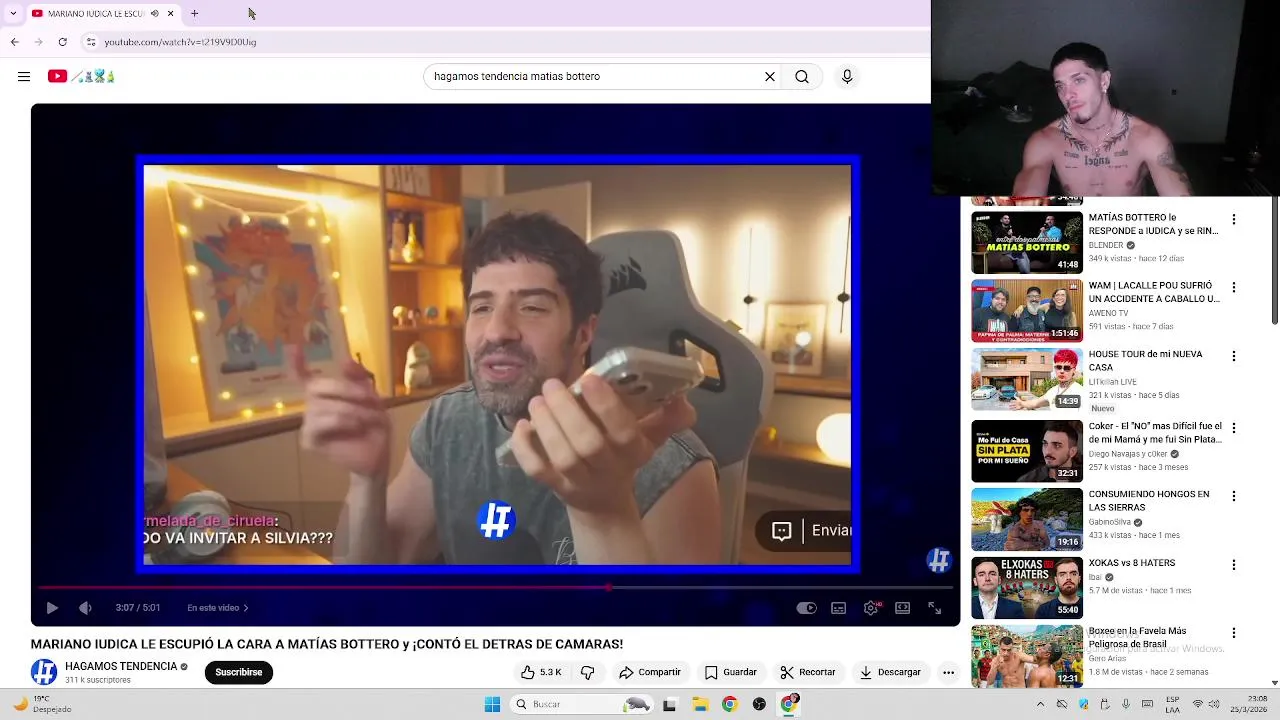Show hidden system tray icons

[x=1040, y=704]
